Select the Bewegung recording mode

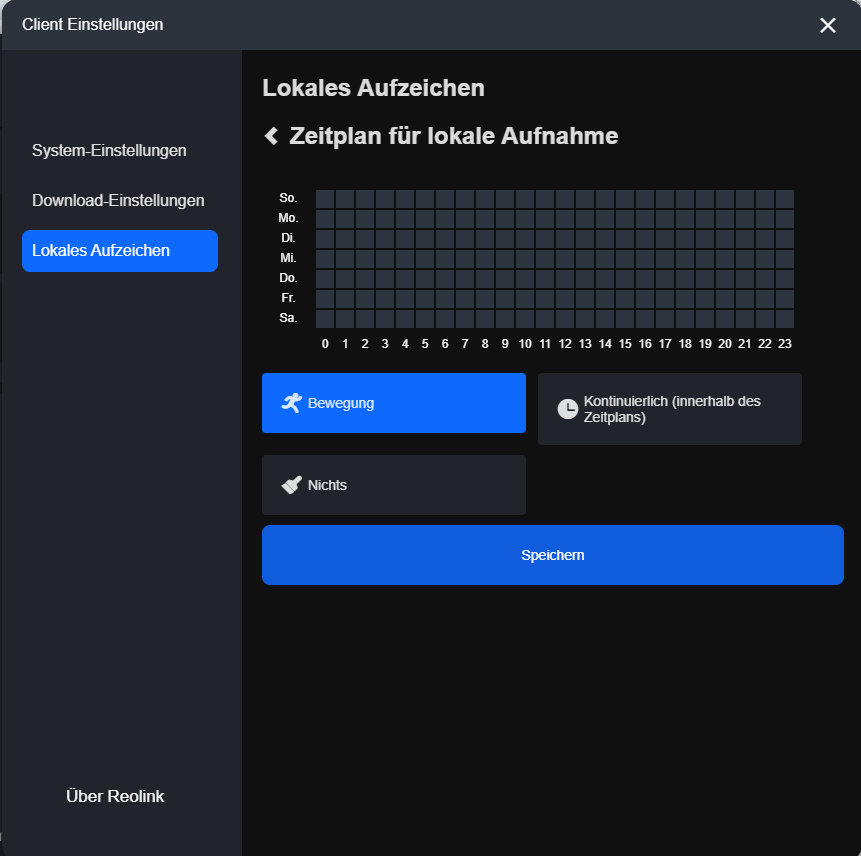tap(394, 403)
